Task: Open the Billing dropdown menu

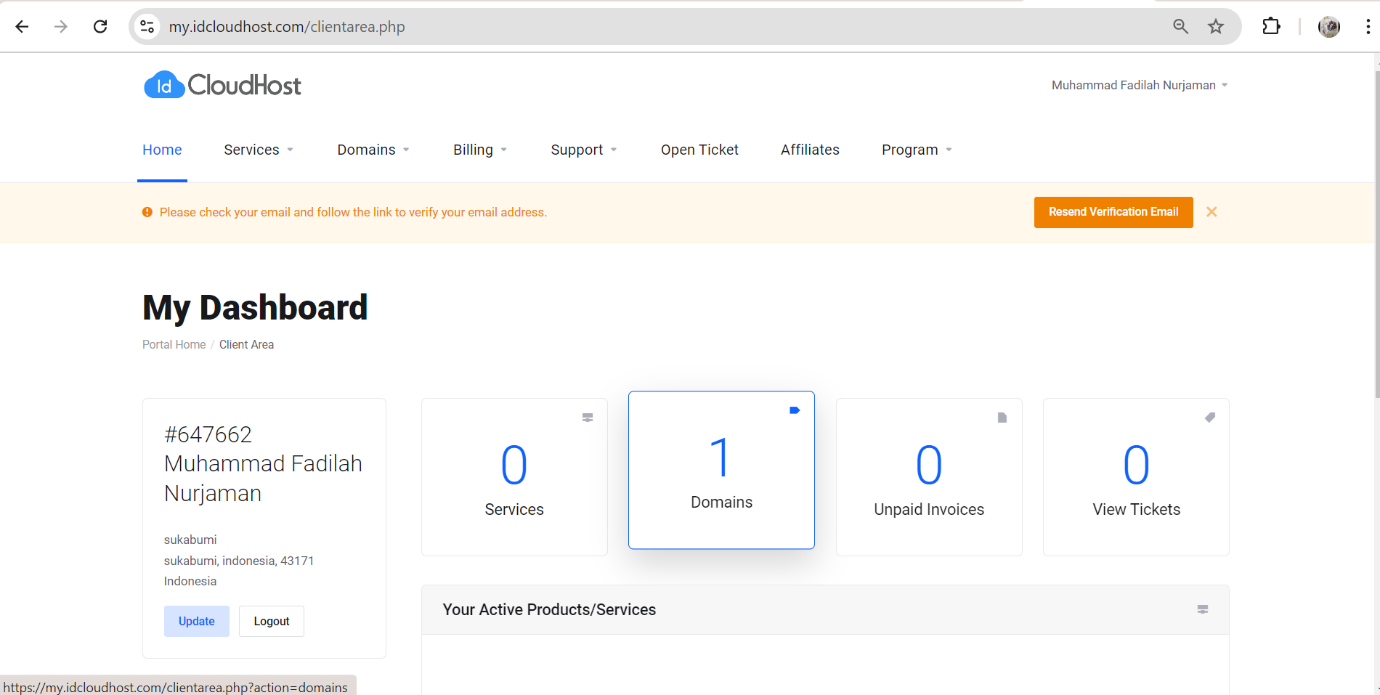Action: click(481, 150)
